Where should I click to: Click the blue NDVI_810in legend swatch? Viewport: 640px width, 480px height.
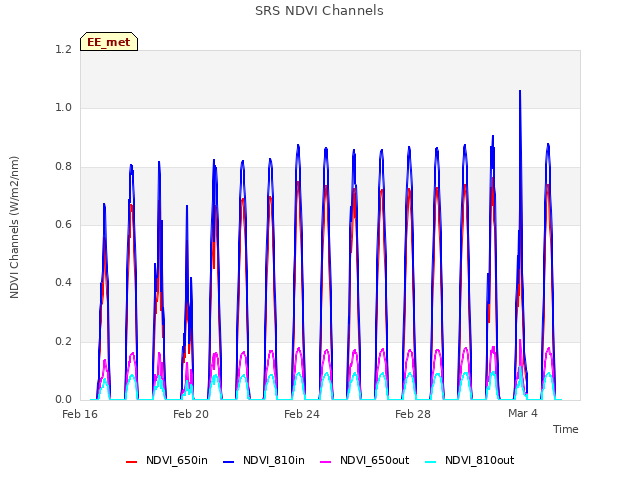pyautogui.click(x=229, y=462)
